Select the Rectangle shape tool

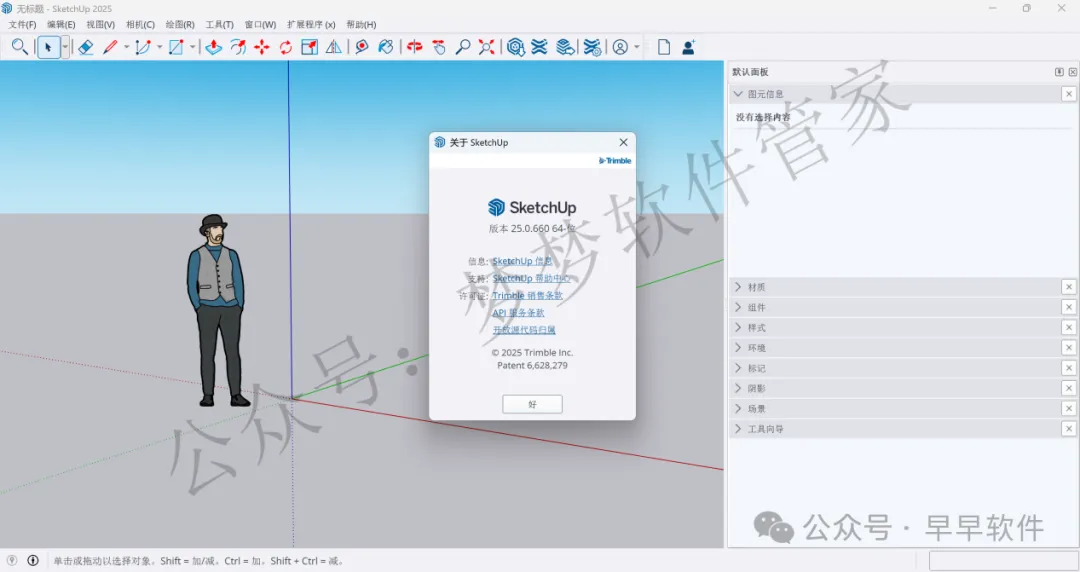(176, 47)
